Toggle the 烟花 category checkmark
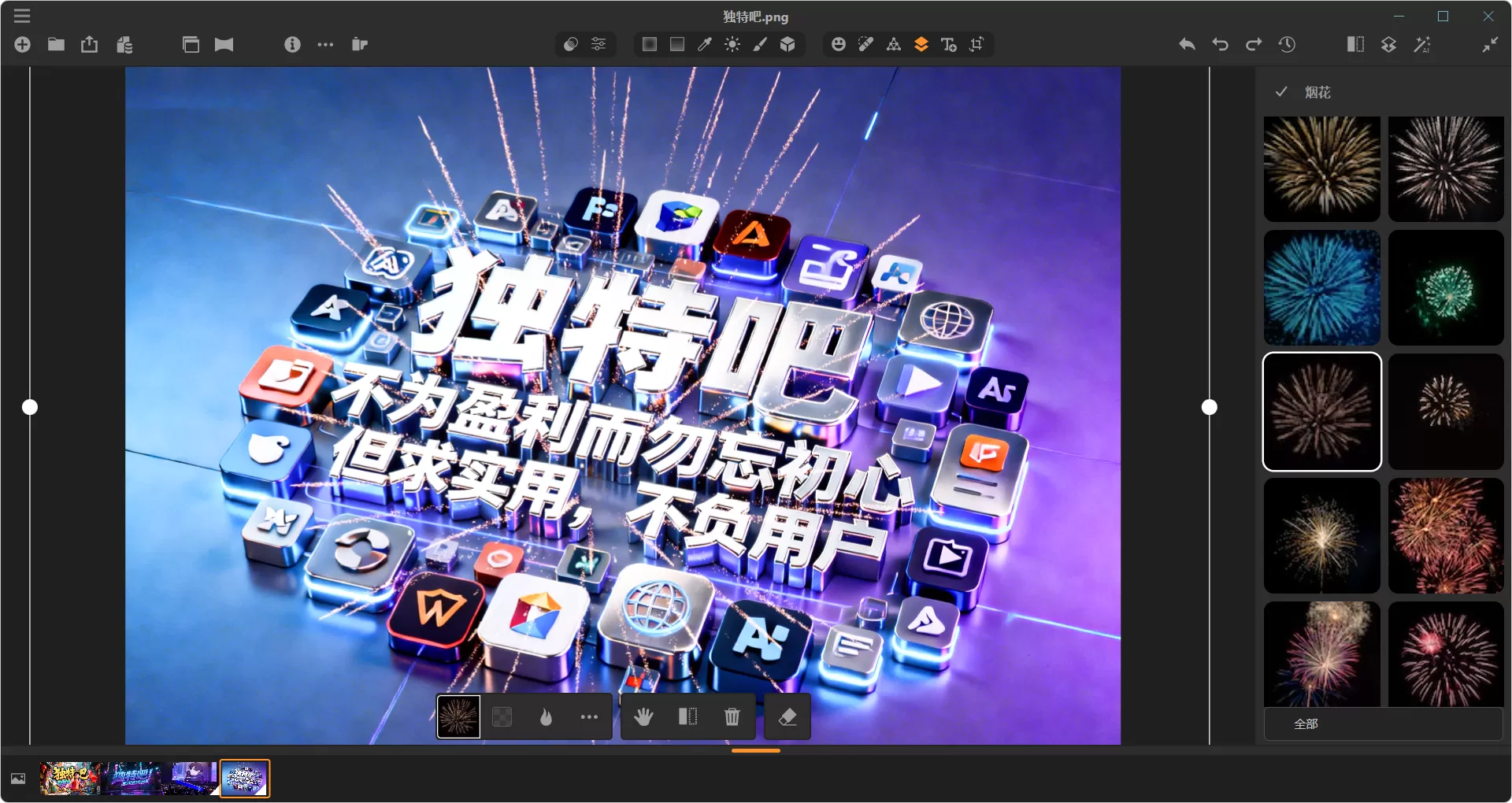1512x803 pixels. (x=1281, y=92)
